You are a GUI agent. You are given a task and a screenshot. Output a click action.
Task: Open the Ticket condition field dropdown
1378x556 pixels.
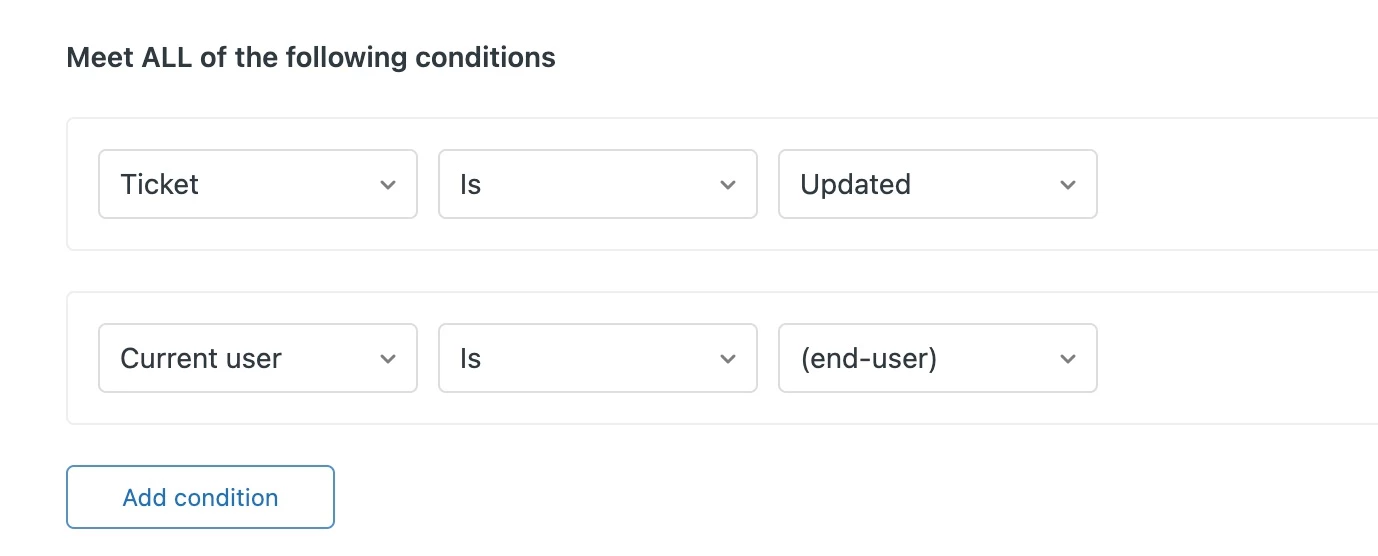click(257, 184)
